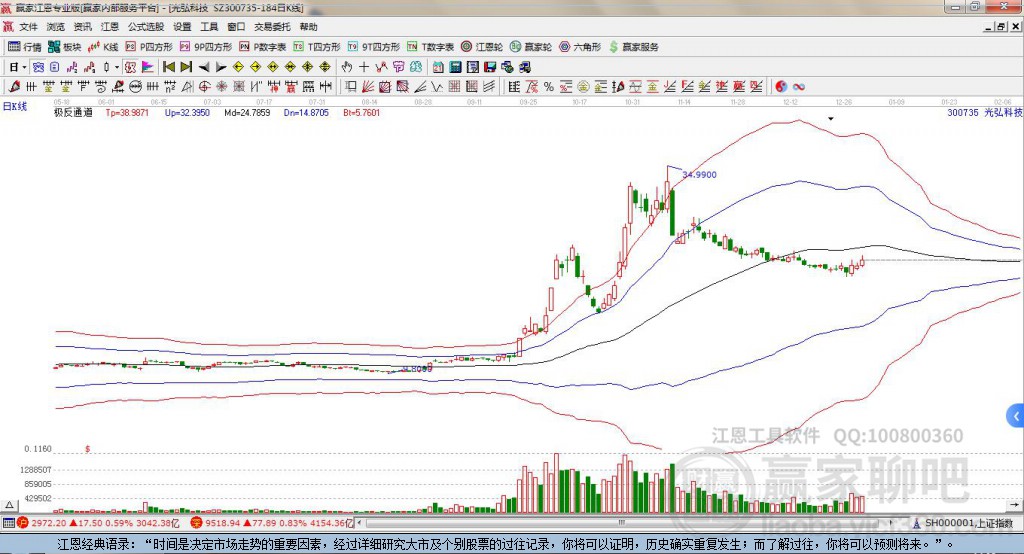Switch to the K线 chart view
The image size is (1024, 554).
pos(103,47)
